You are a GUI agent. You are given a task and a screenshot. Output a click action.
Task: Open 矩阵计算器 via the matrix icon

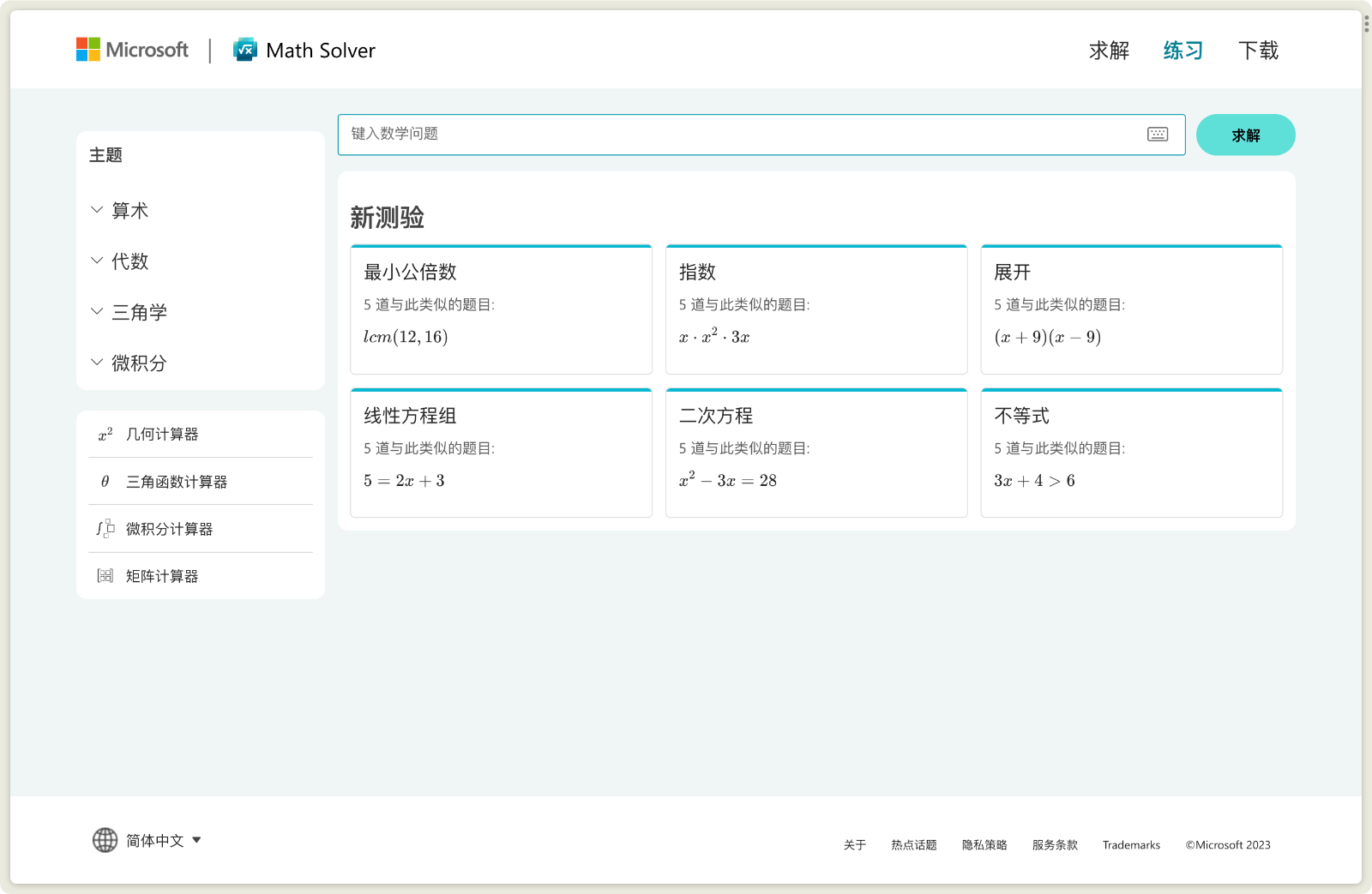click(x=105, y=575)
